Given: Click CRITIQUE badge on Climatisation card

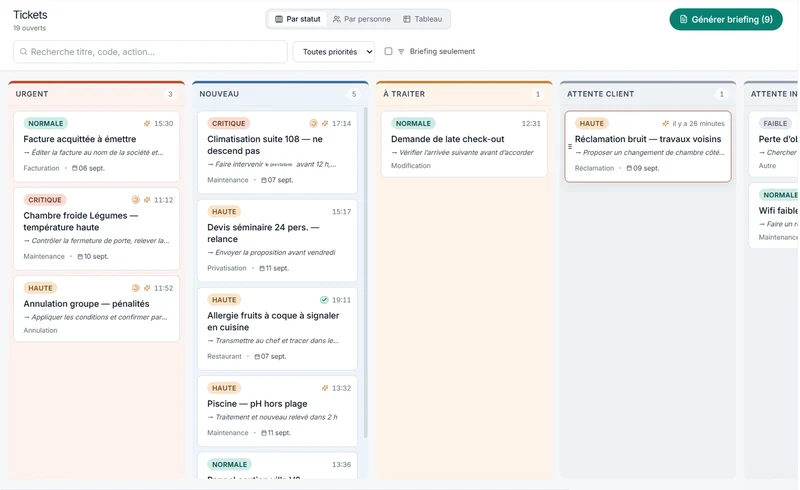Looking at the screenshot, I should pos(229,124).
